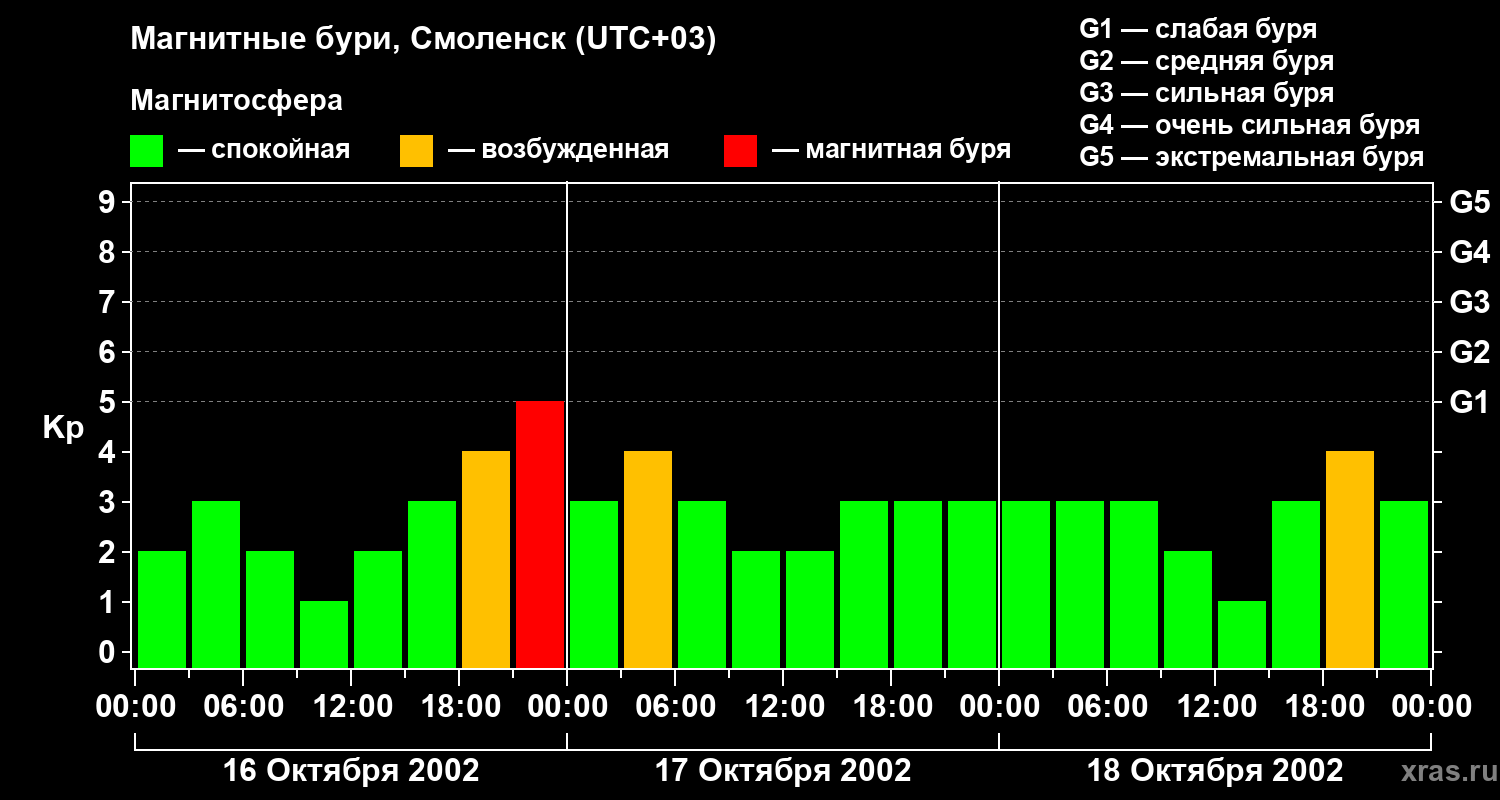This screenshot has width=1500, height=800.
Task: Select the orange Kp 4 bar on 18 October
Action: pos(1350,560)
